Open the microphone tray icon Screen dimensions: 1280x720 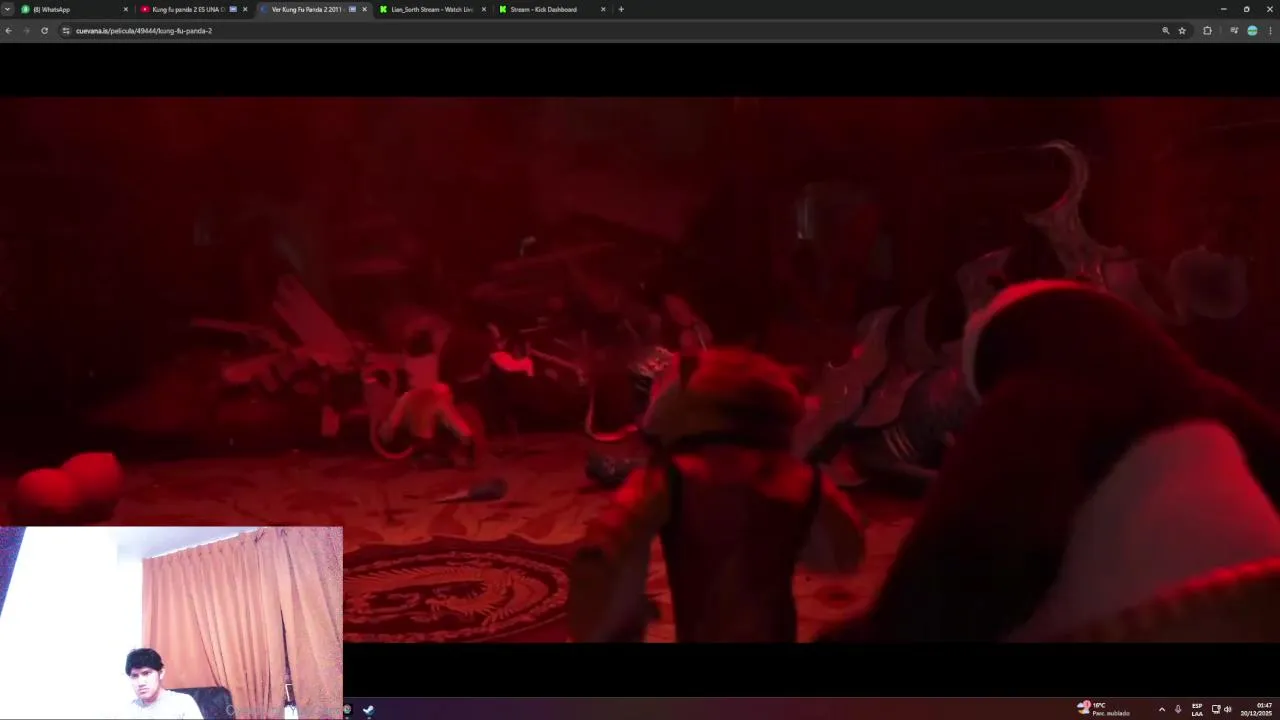tap(1178, 709)
